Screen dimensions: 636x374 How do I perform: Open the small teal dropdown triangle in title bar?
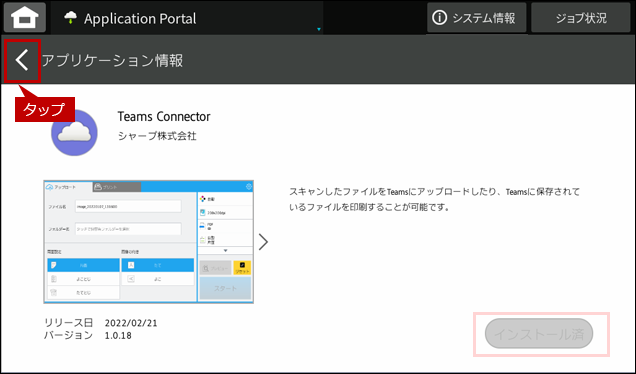[319, 29]
